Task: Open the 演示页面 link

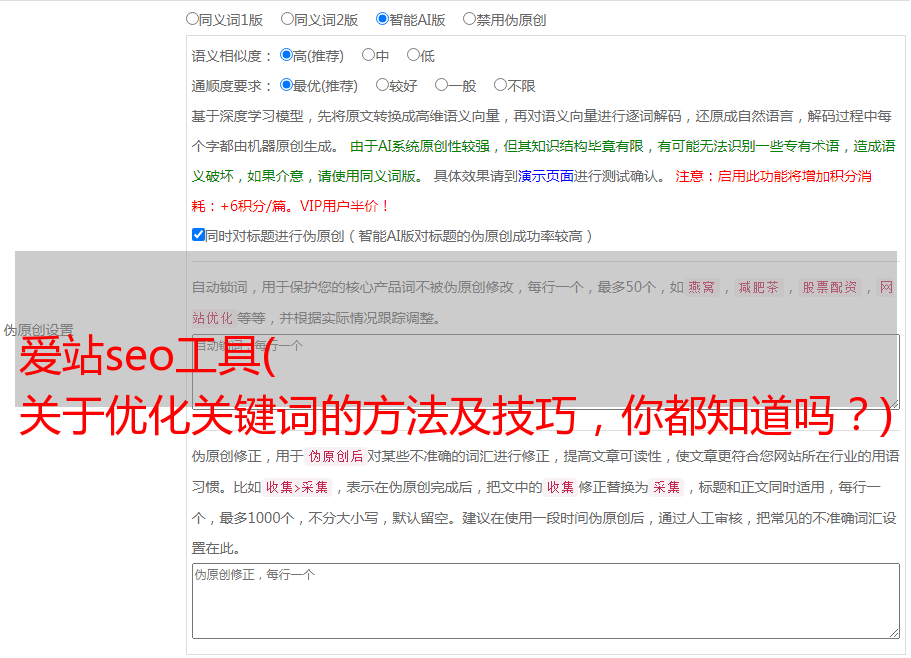Action: click(x=546, y=176)
